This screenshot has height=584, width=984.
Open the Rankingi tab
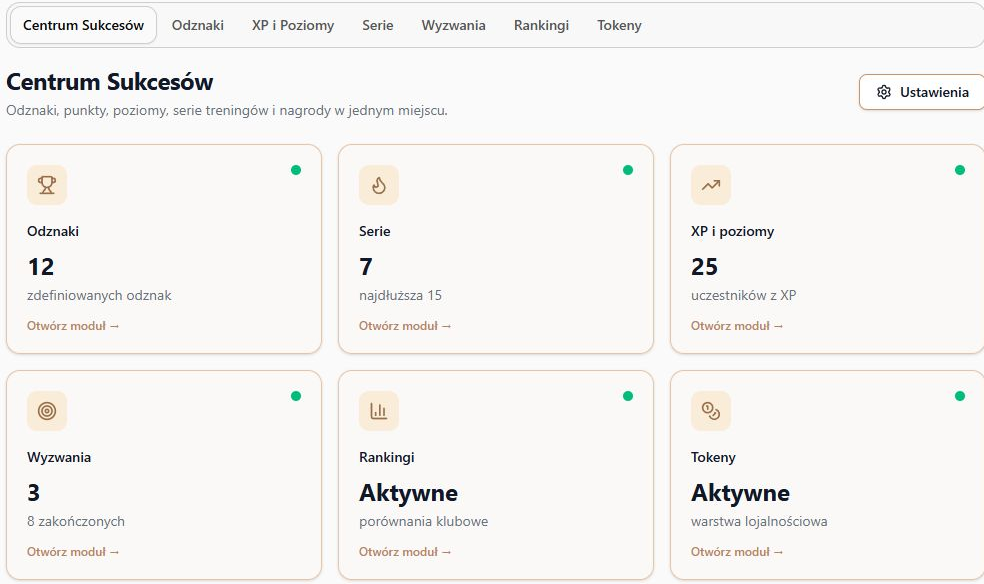point(542,25)
